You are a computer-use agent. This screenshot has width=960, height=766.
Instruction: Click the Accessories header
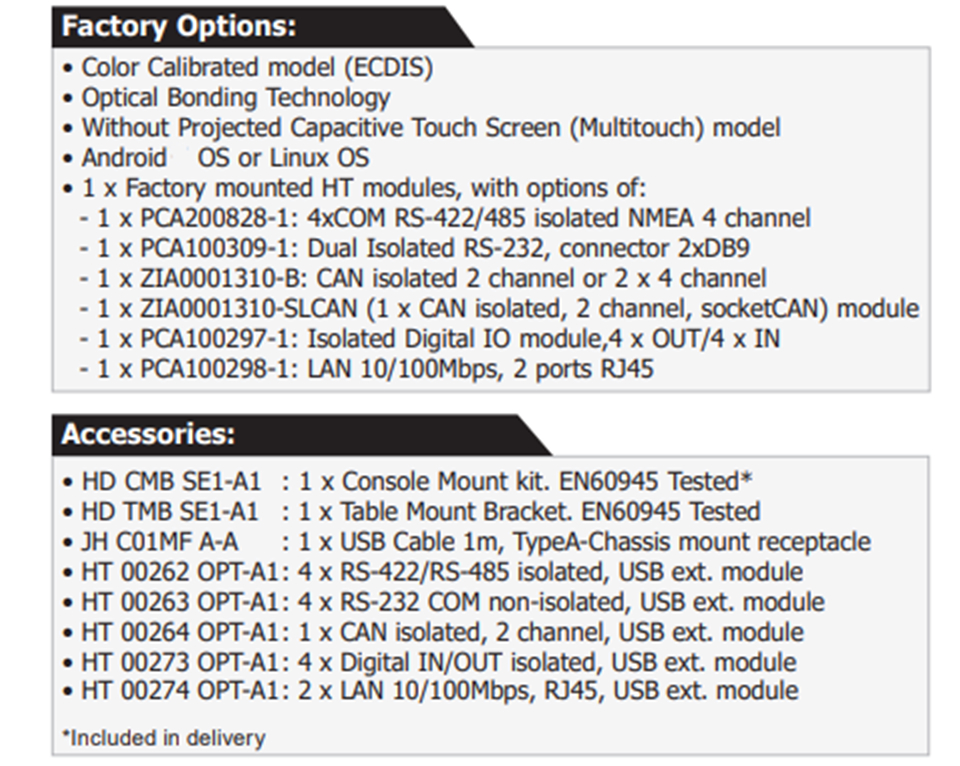point(149,435)
